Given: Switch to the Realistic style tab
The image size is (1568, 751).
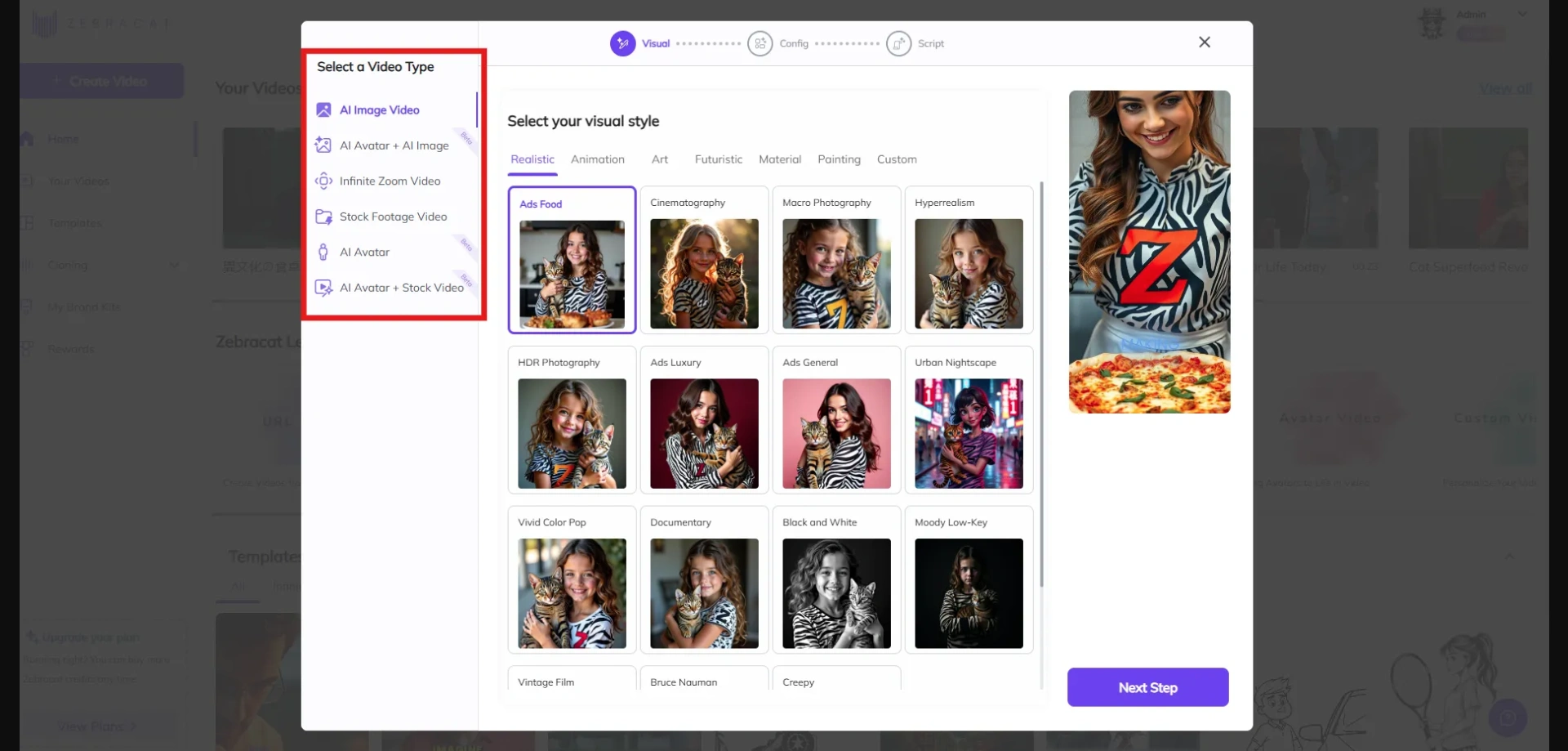Looking at the screenshot, I should click(x=532, y=159).
